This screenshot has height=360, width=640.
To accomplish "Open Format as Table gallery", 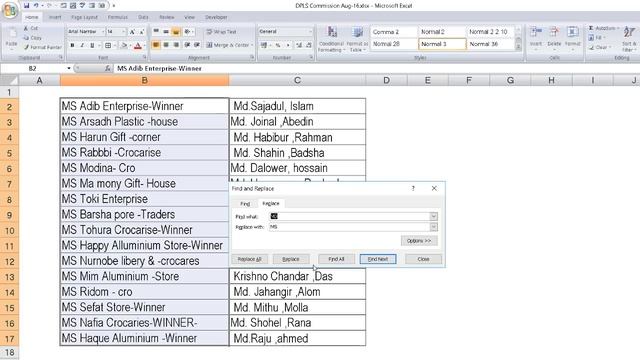I will (x=357, y=39).
